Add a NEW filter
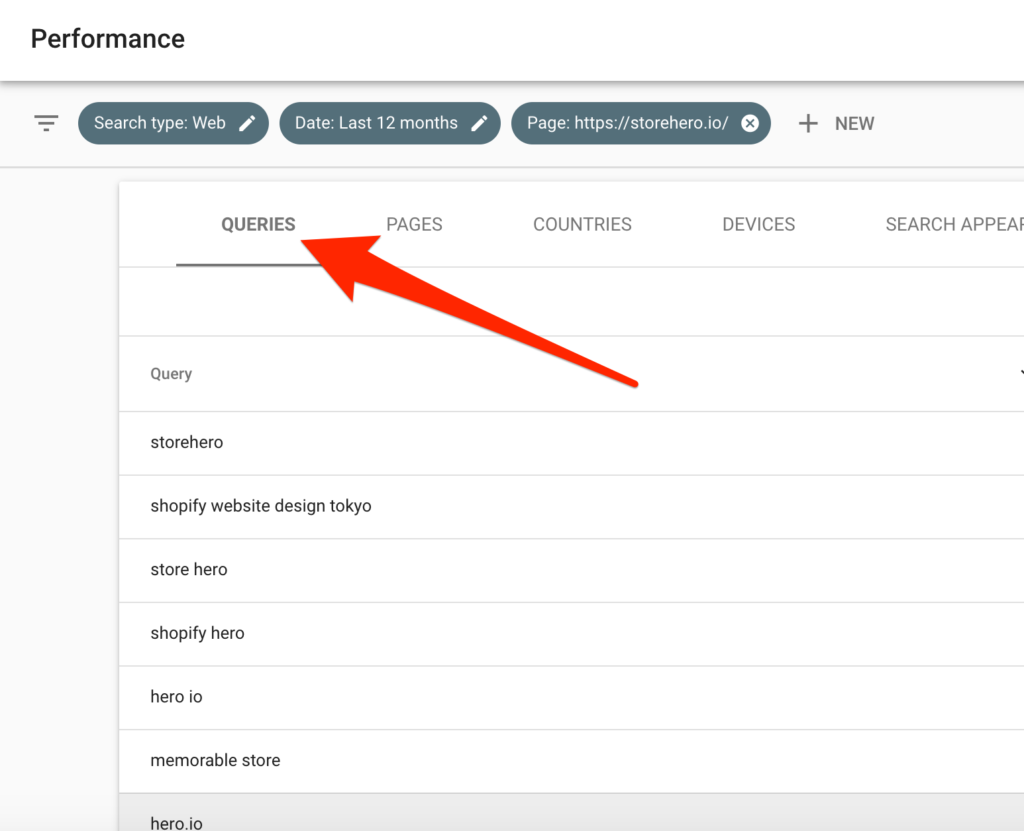Image resolution: width=1024 pixels, height=831 pixels. 837,123
